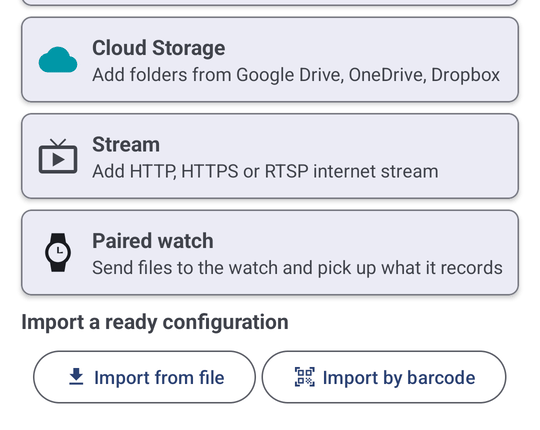Click 'Send files to the watch and pick up what it records'
This screenshot has width=540, height=430.
click(297, 268)
